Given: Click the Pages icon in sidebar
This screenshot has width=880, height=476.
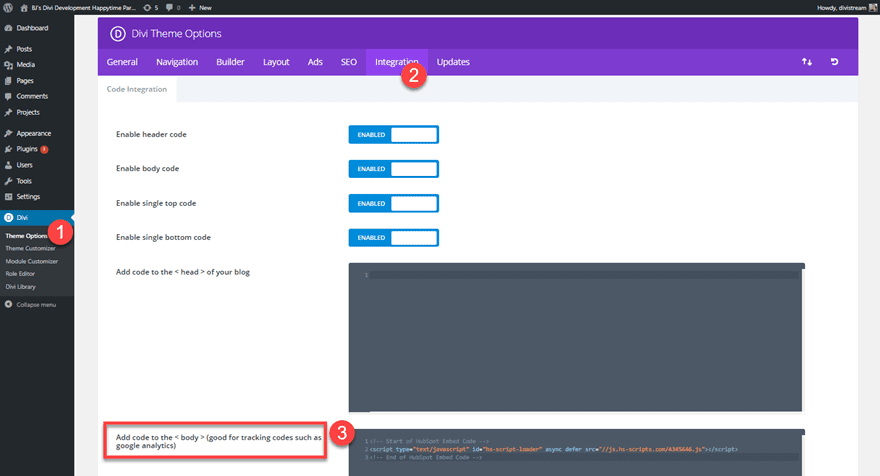Looking at the screenshot, I should pos(8,81).
